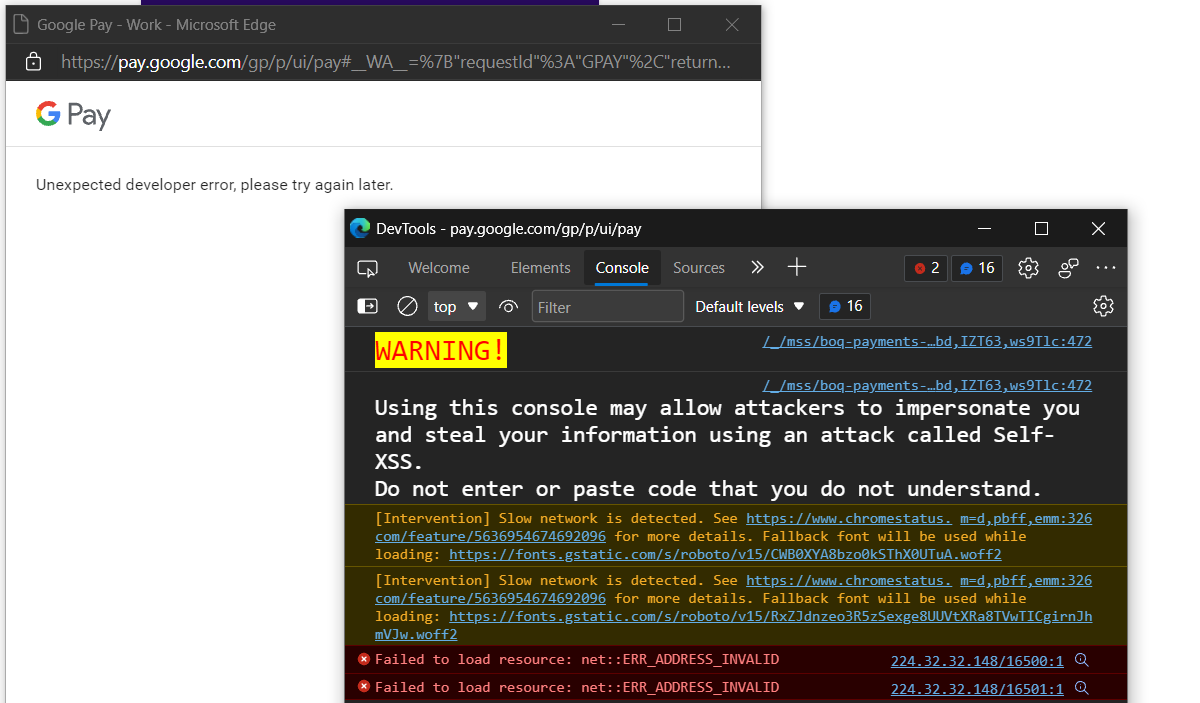Open DevTools settings gear
1200x703 pixels.
[1028, 267]
